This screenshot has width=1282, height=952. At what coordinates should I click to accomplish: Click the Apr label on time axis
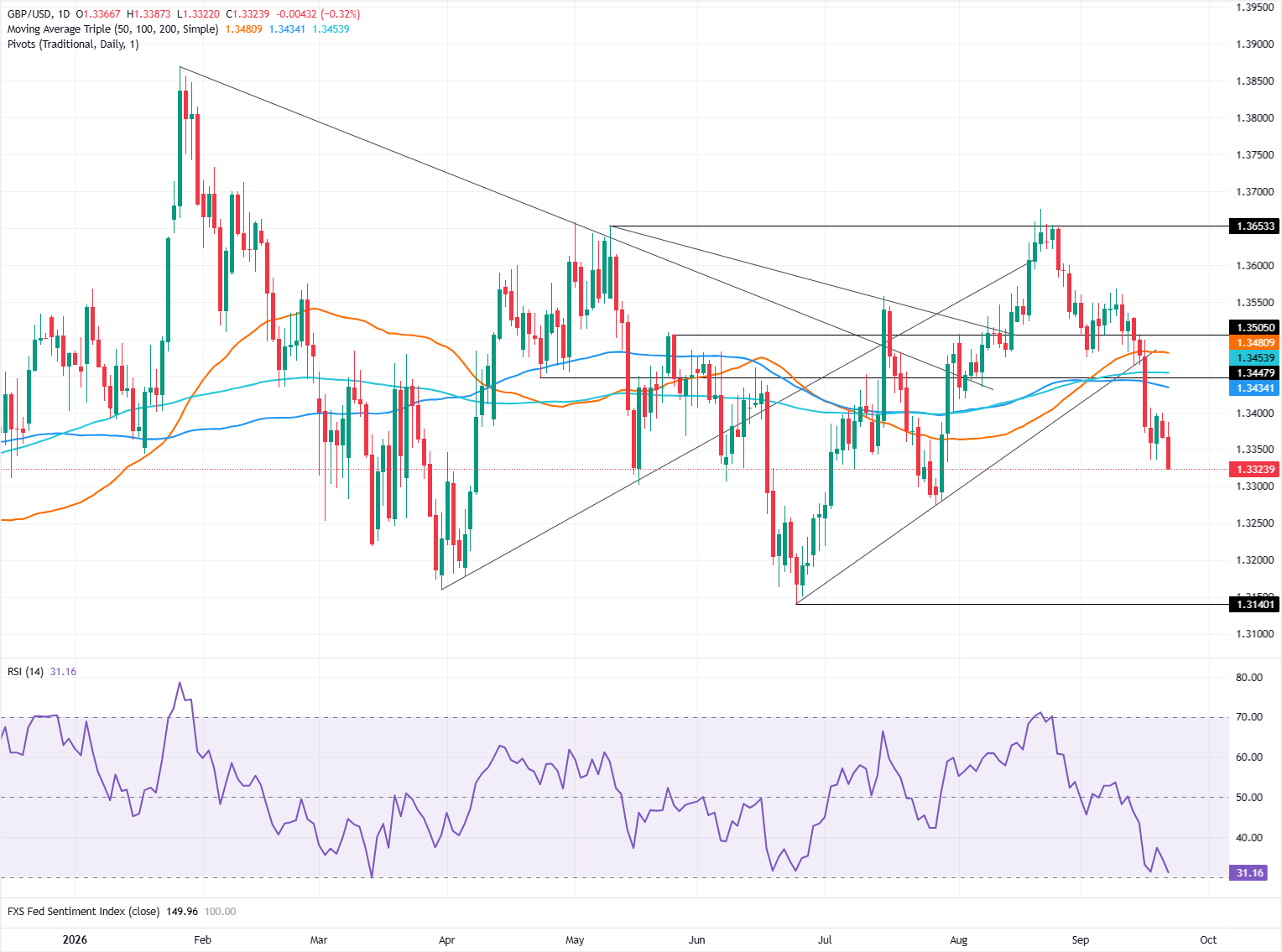tap(447, 940)
